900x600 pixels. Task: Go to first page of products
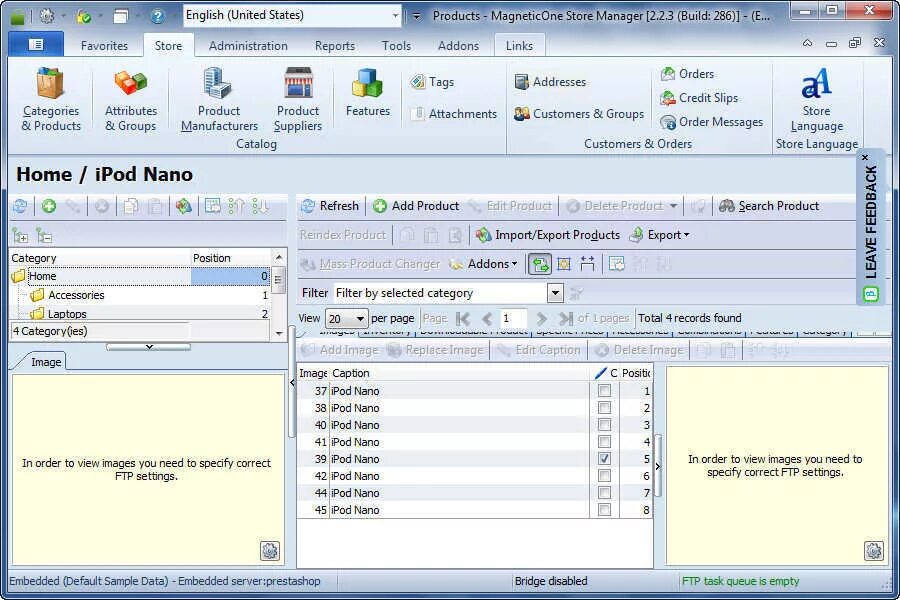tap(463, 318)
